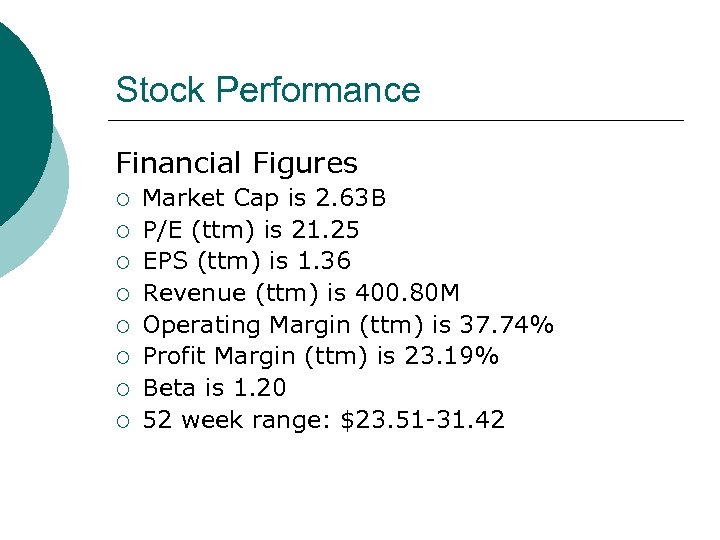This screenshot has width=720, height=540.
Task: Click the Operating Margin 37.74% line
Action: pyautogui.click(x=348, y=325)
